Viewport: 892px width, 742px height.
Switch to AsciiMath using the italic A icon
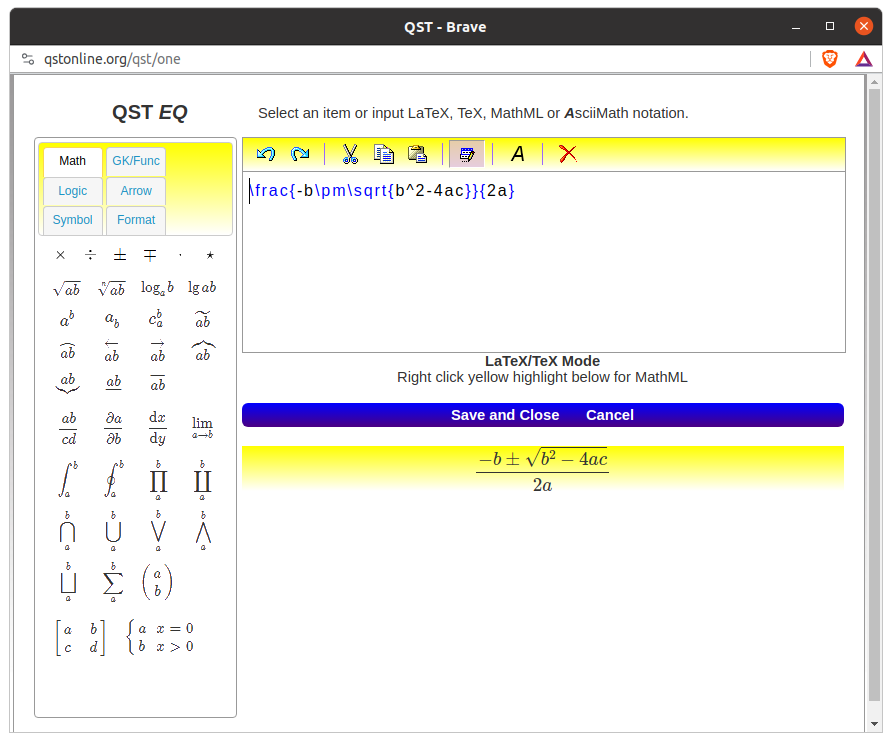(518, 154)
